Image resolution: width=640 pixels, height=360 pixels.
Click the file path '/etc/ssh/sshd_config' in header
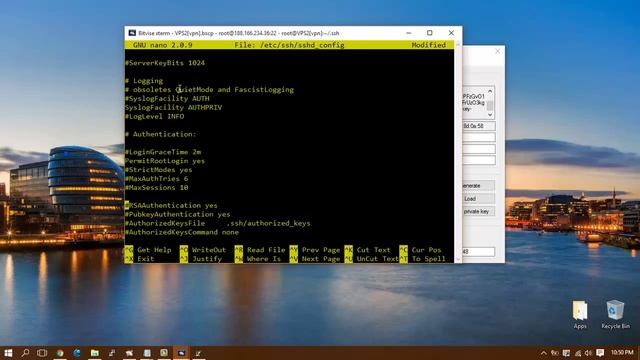(302, 45)
